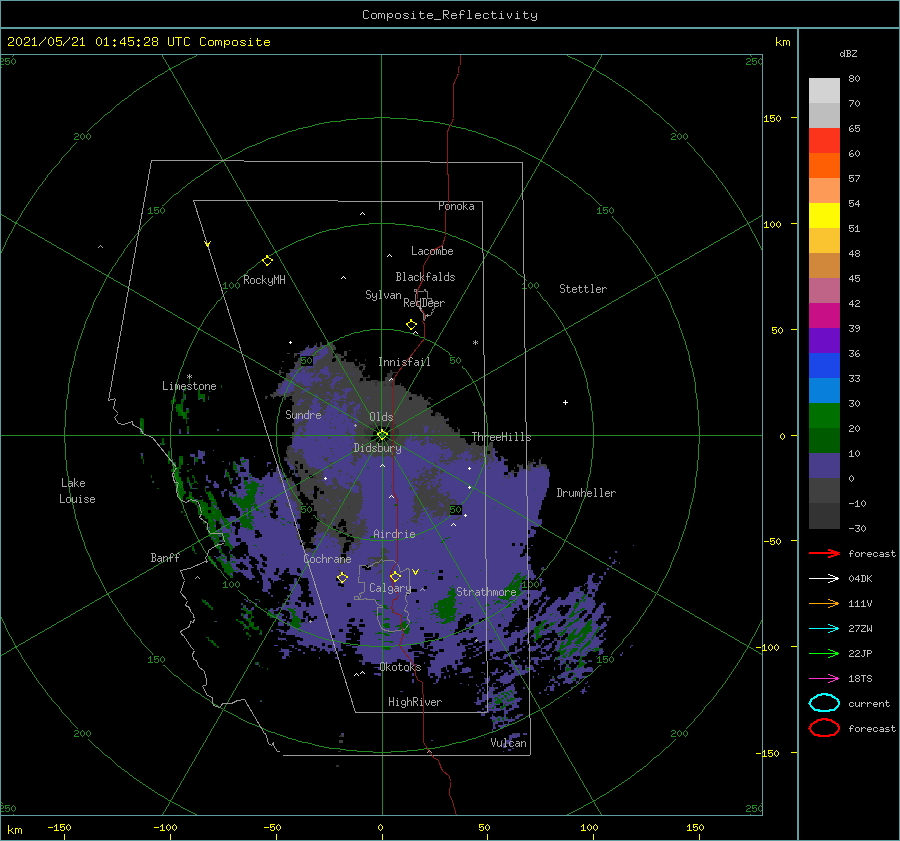Select the 39 dBZ purple color swatch
The image size is (900, 841).
click(824, 340)
